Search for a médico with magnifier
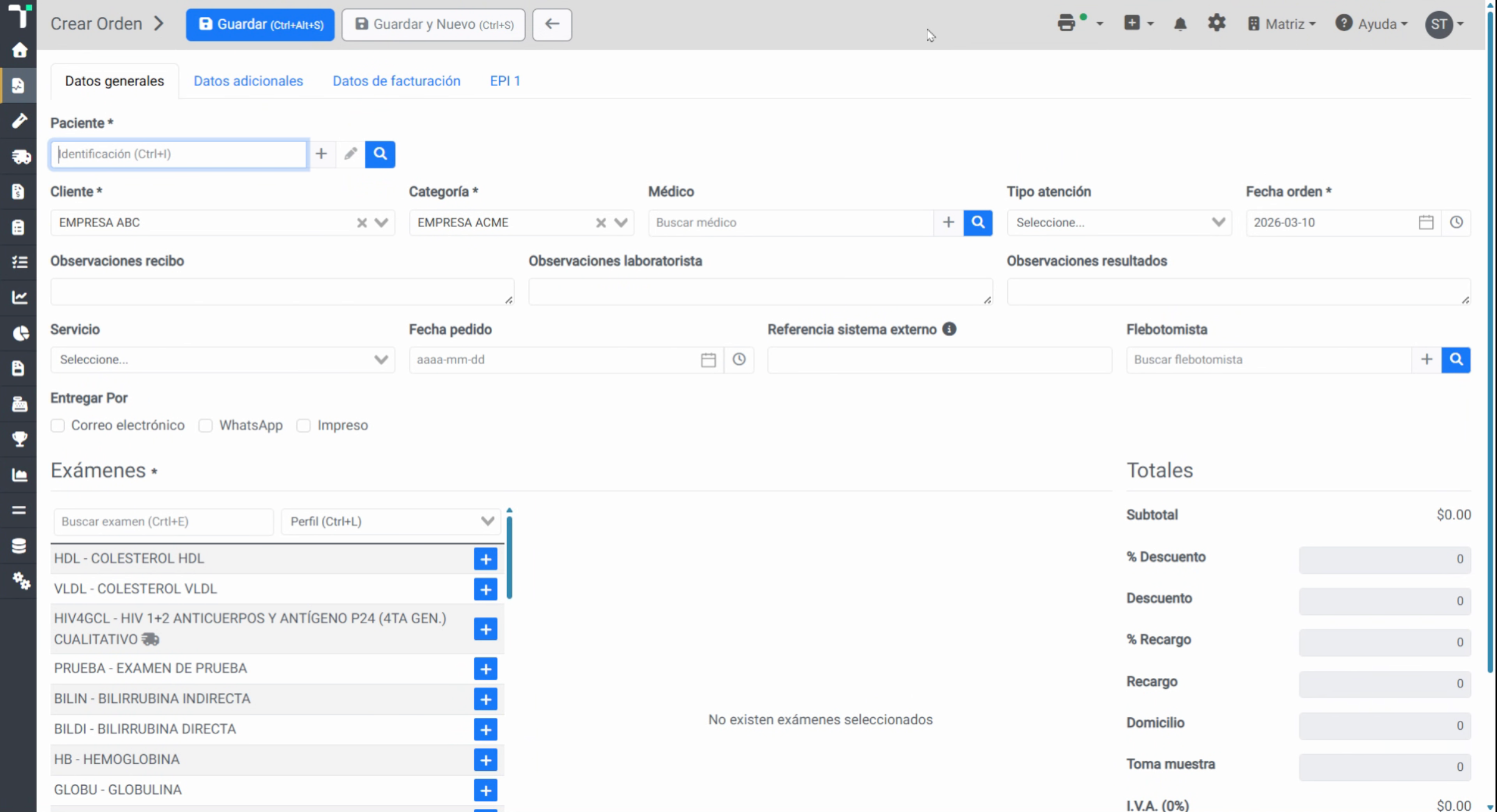The width and height of the screenshot is (1497, 812). [x=978, y=223]
